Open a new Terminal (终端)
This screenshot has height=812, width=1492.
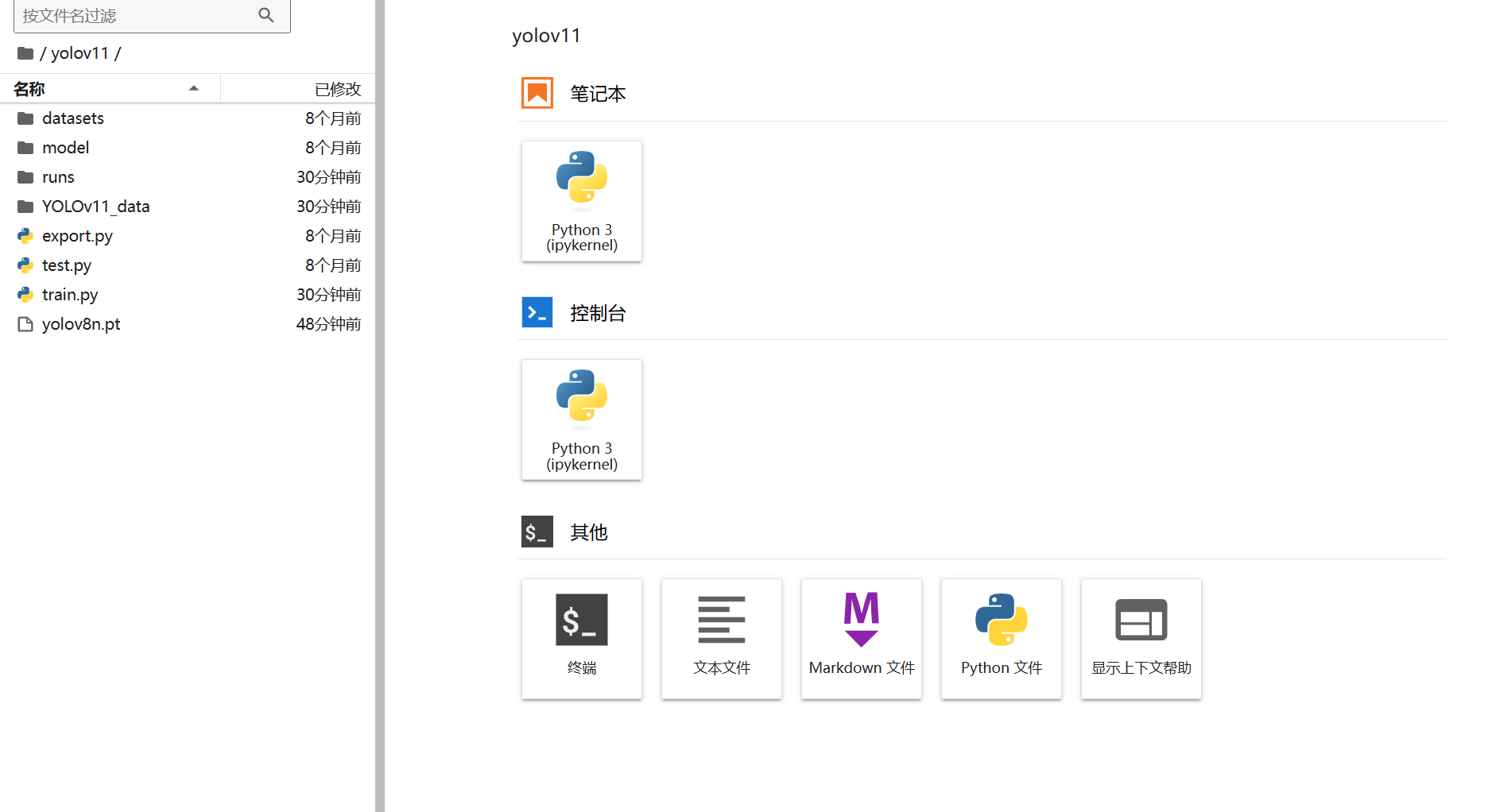pyautogui.click(x=582, y=639)
